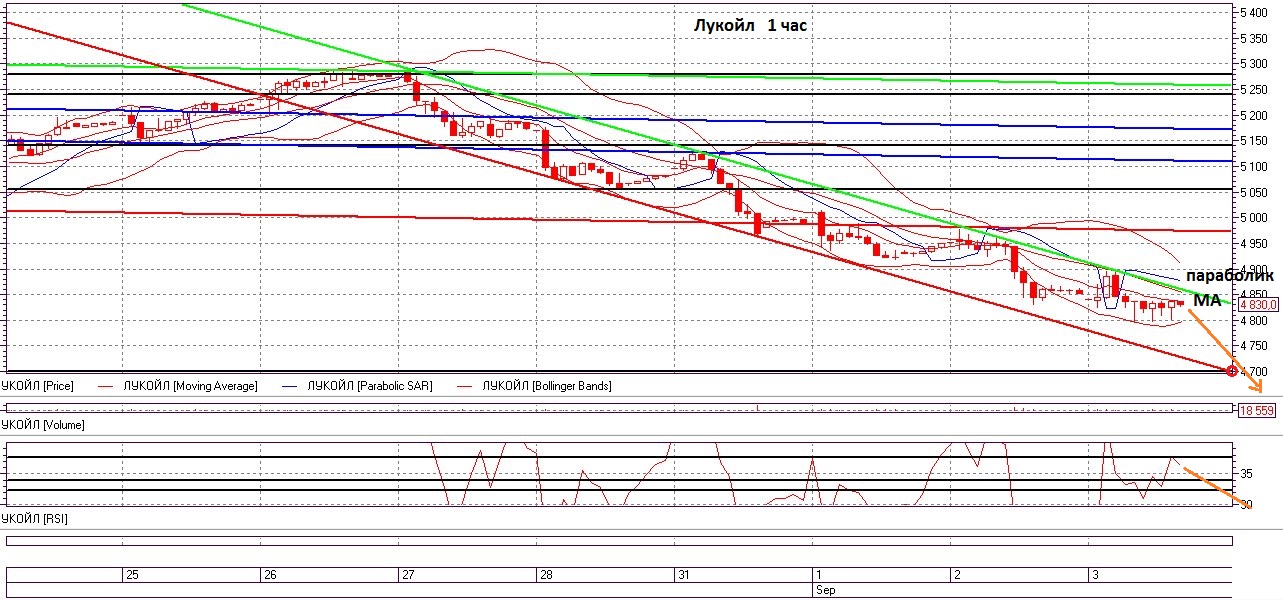This screenshot has width=1283, height=600.
Task: Select the [Volume] pane label
Action: pos(43,425)
